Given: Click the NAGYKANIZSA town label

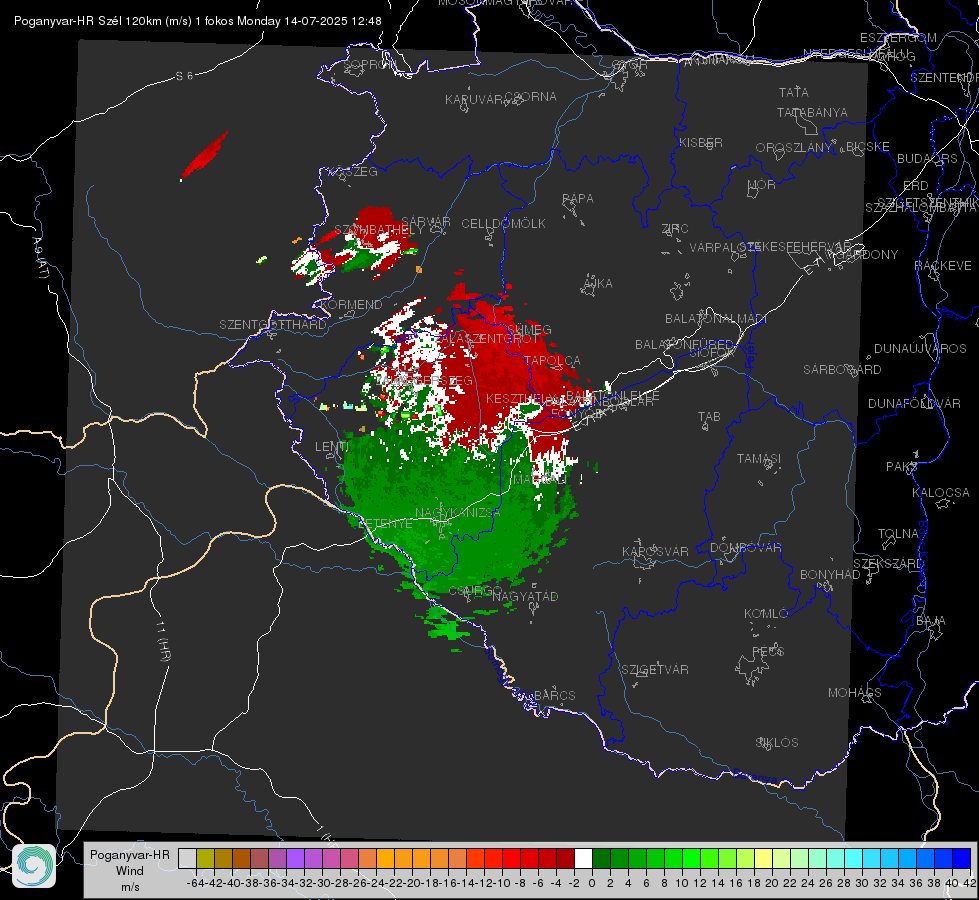Looking at the screenshot, I should pos(458,513).
